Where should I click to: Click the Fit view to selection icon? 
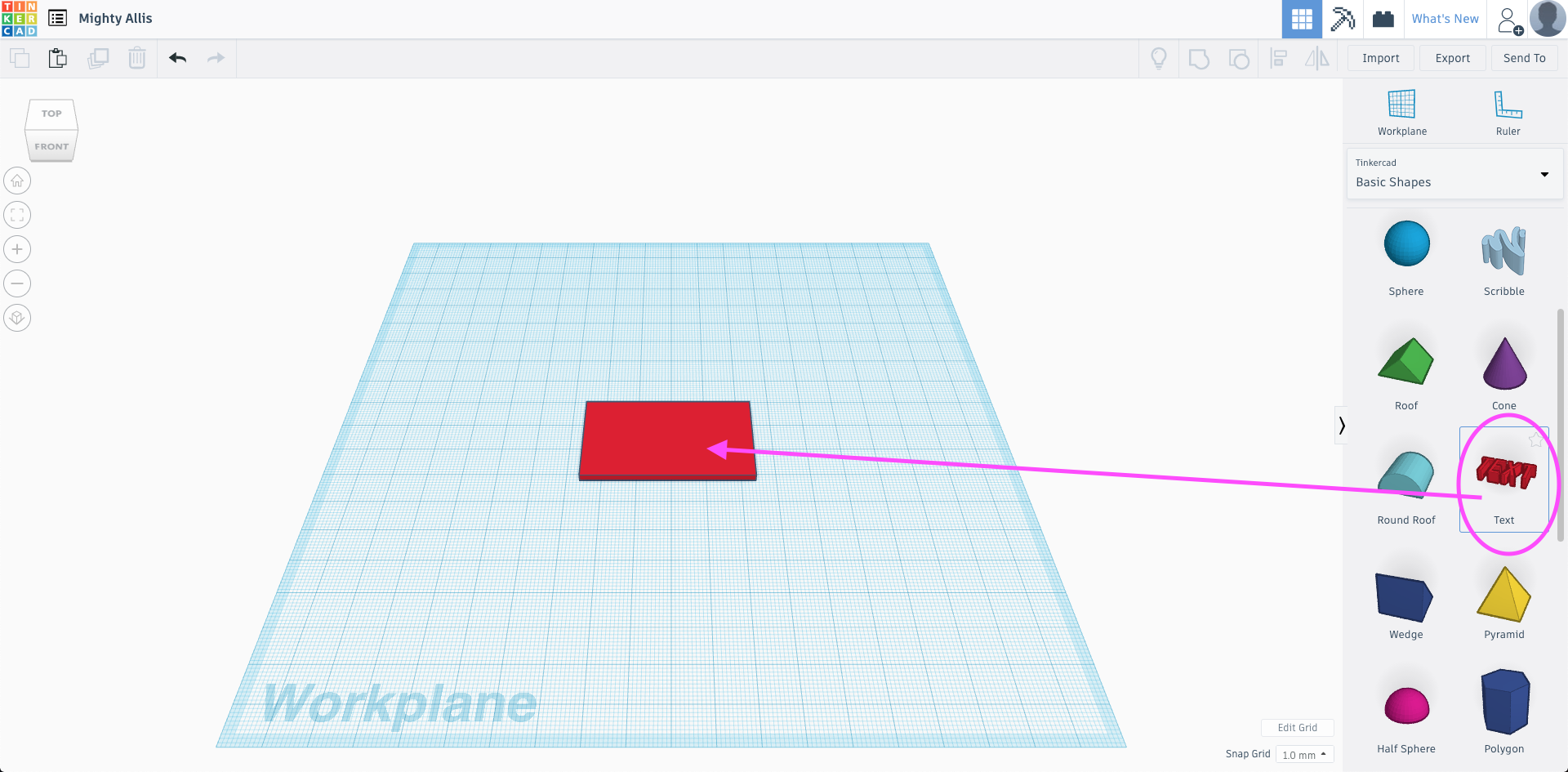click(x=16, y=215)
